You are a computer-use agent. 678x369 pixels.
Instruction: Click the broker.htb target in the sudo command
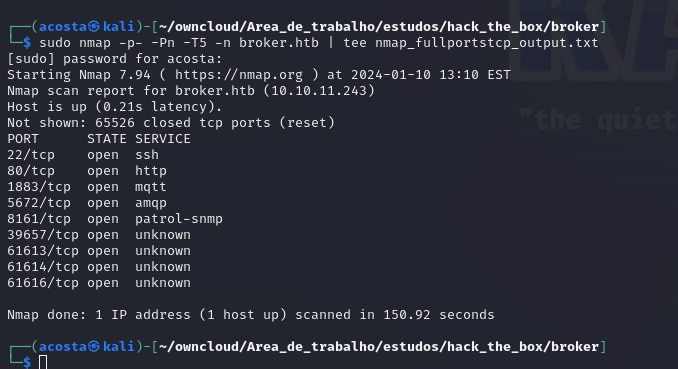click(279, 43)
